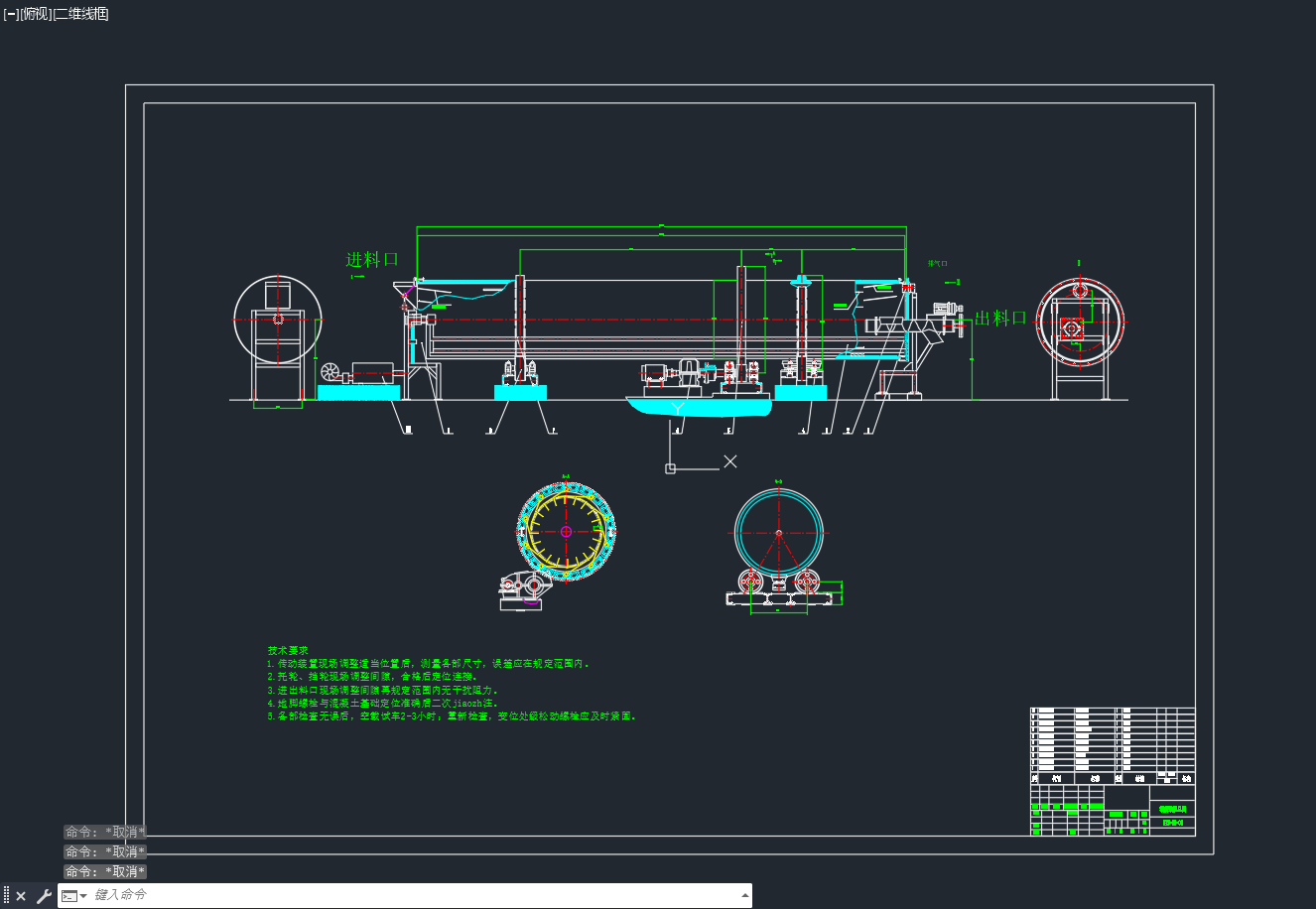Select the right end view red circle
The width and height of the screenshot is (1316, 909).
[1080, 321]
